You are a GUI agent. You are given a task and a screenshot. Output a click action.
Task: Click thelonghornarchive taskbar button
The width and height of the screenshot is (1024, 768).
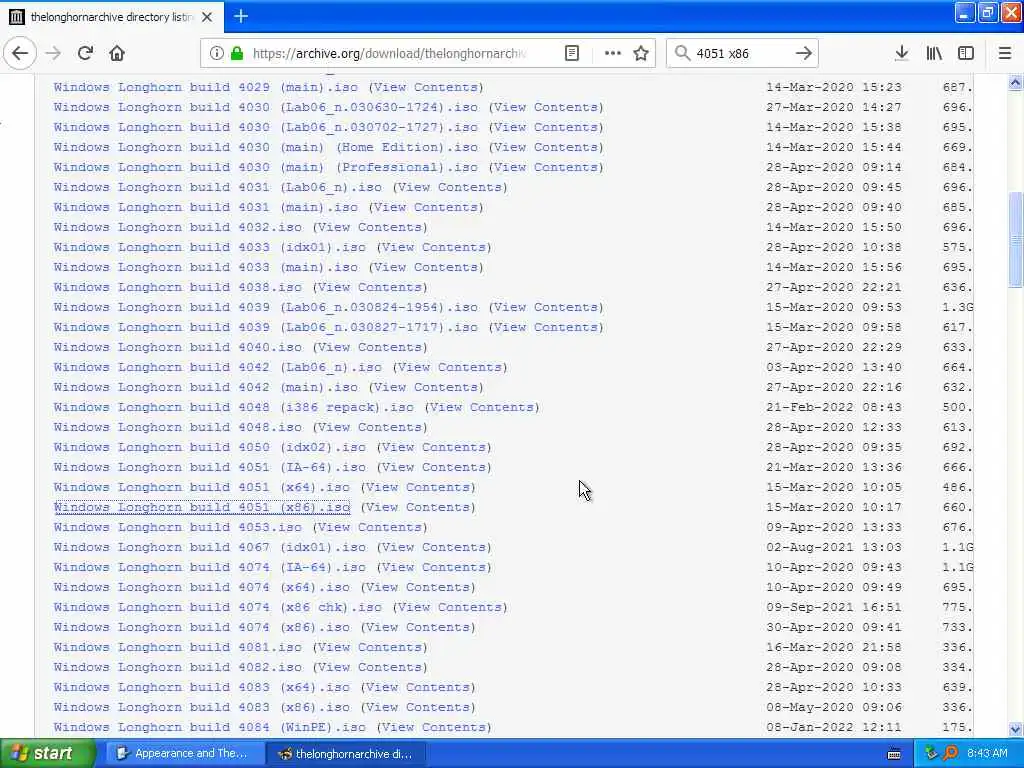[x=347, y=754]
